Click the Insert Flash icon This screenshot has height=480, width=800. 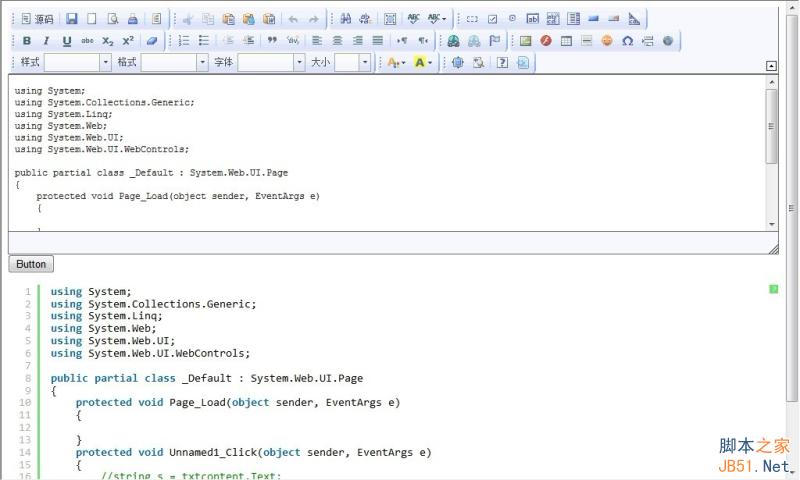(546, 41)
